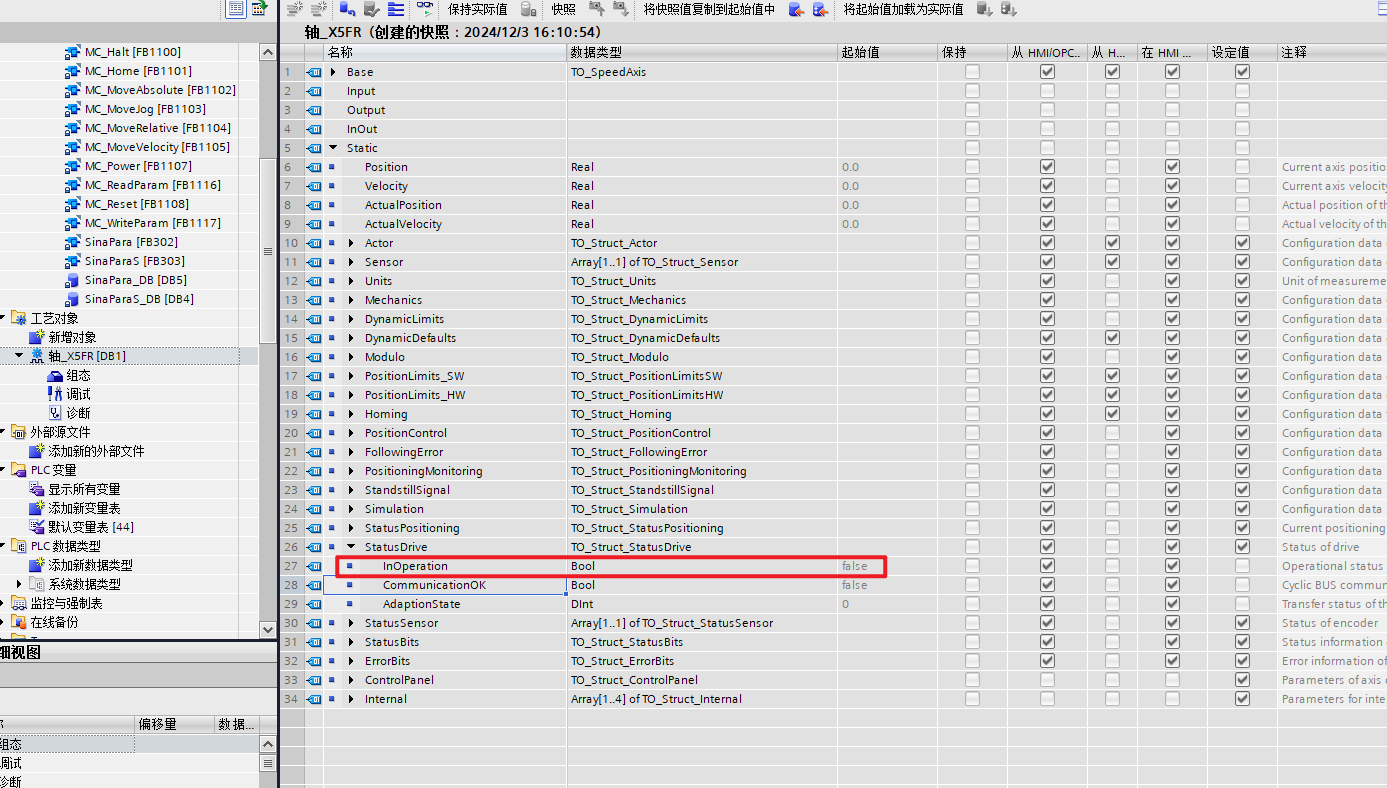Click project tree vertical scrollbar down arrow
The height and width of the screenshot is (788, 1387).
click(x=267, y=629)
